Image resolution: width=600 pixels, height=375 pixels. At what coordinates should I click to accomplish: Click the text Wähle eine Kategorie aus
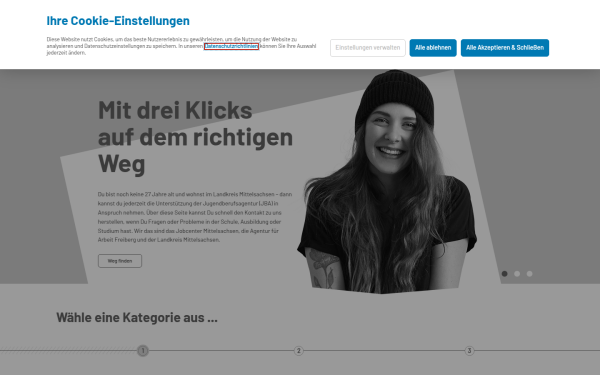[137, 318]
